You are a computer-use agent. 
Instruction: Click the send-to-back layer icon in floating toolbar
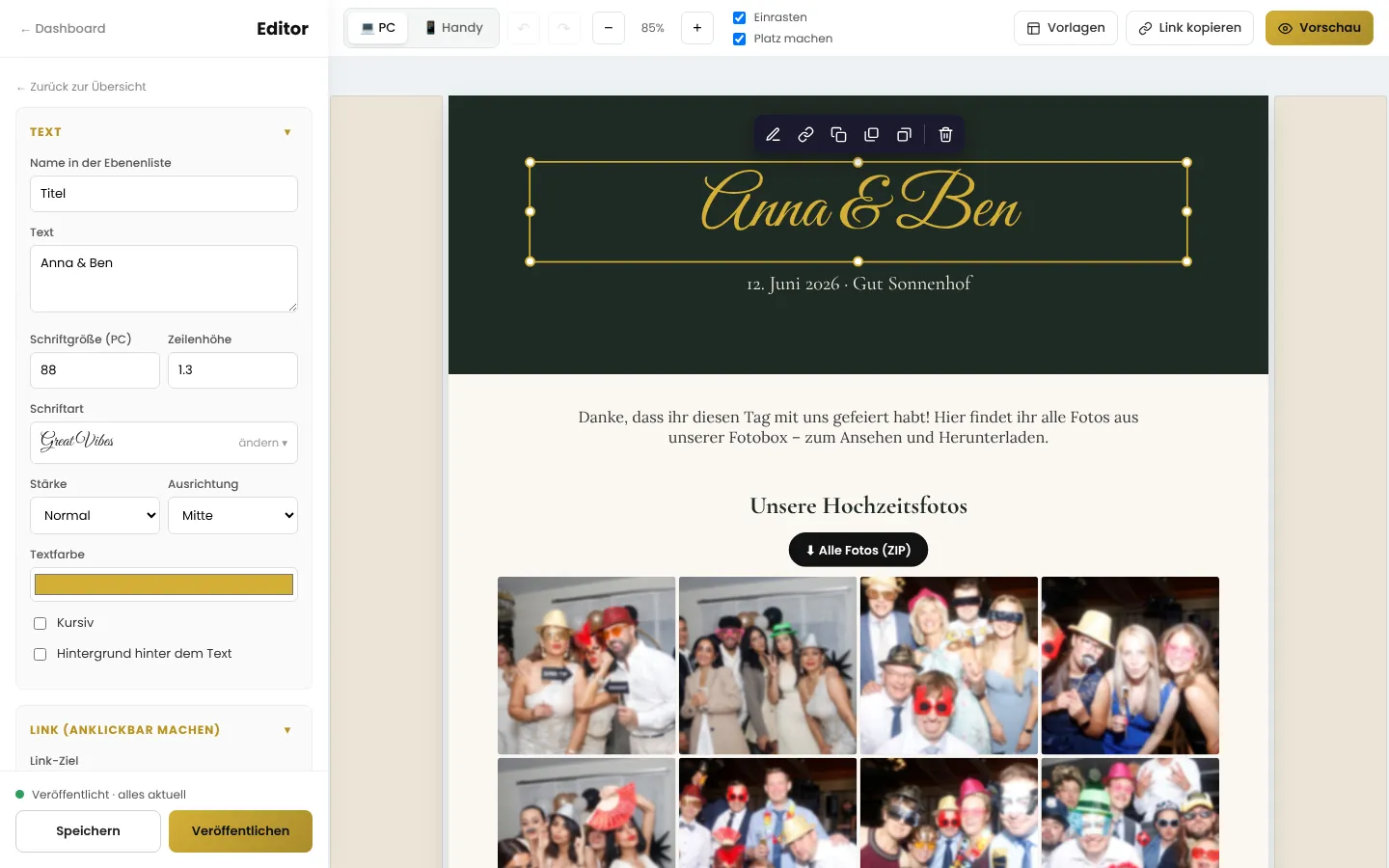(904, 135)
